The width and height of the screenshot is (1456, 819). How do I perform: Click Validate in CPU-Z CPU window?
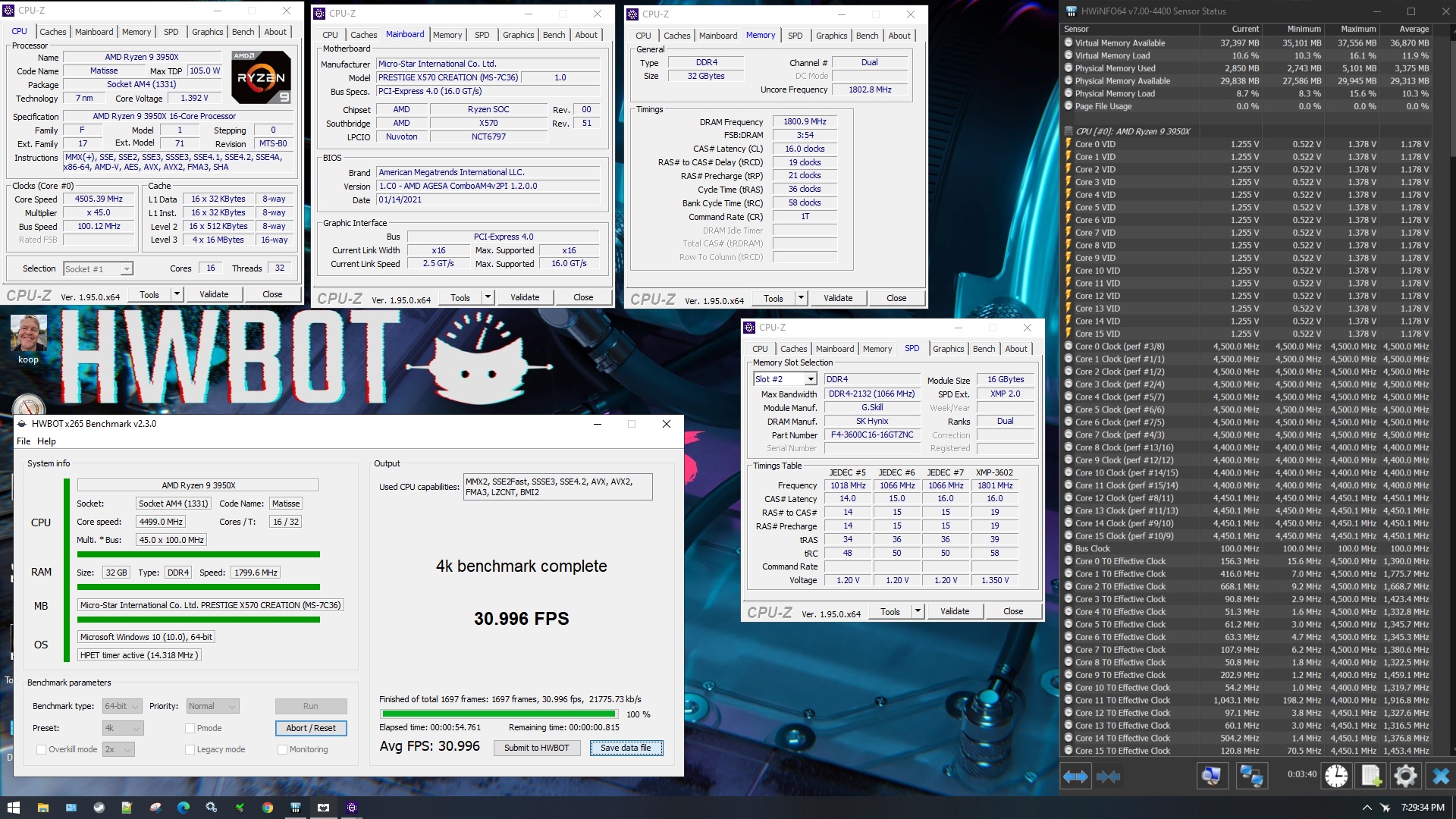(214, 294)
